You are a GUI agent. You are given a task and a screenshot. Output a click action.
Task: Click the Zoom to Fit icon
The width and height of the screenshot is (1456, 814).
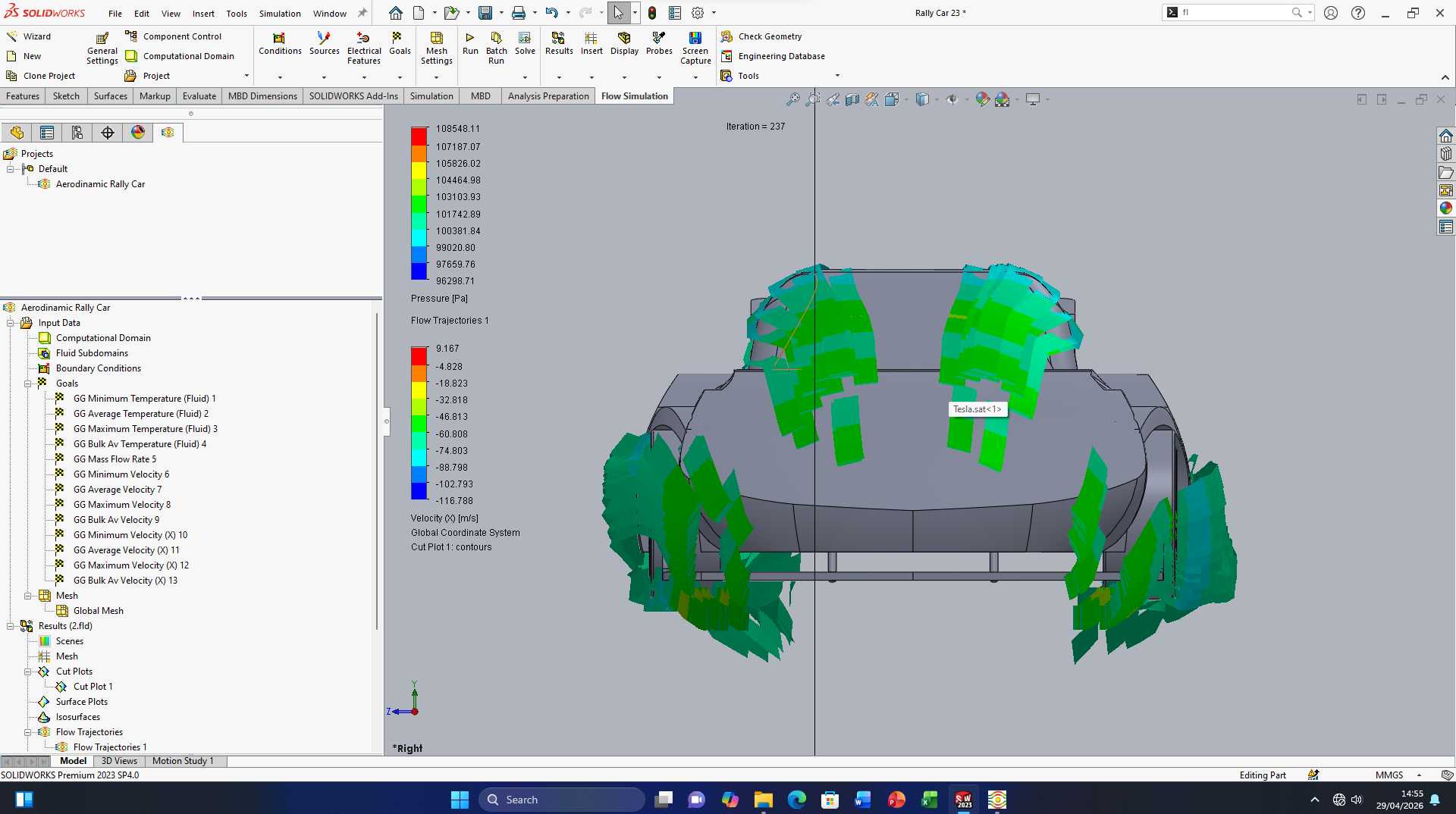pyautogui.click(x=793, y=99)
